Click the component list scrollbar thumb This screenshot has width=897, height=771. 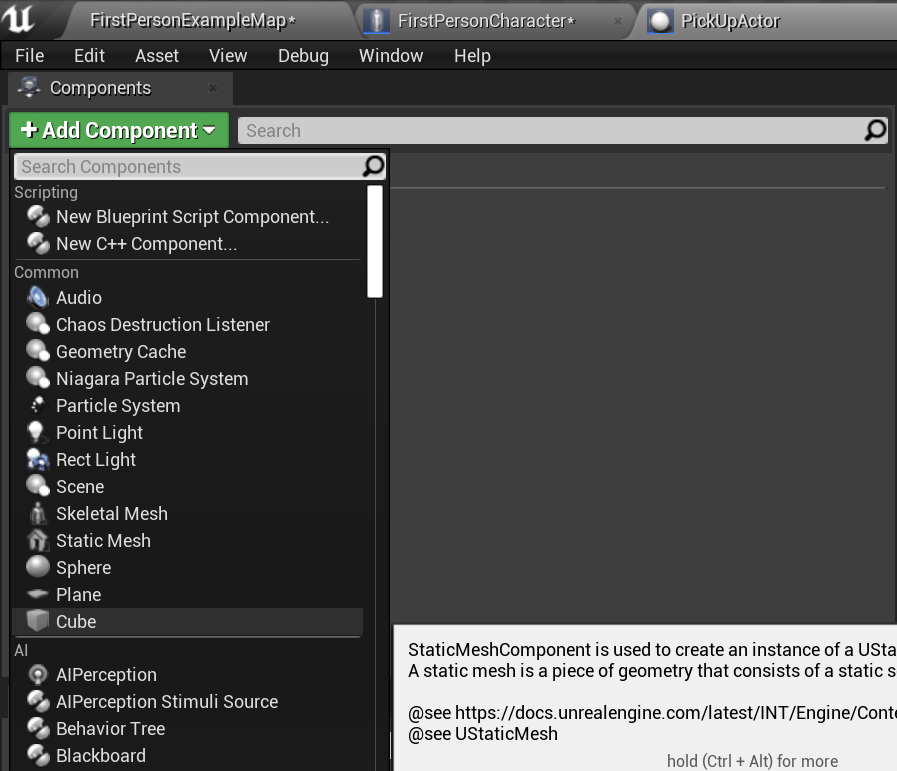point(375,241)
